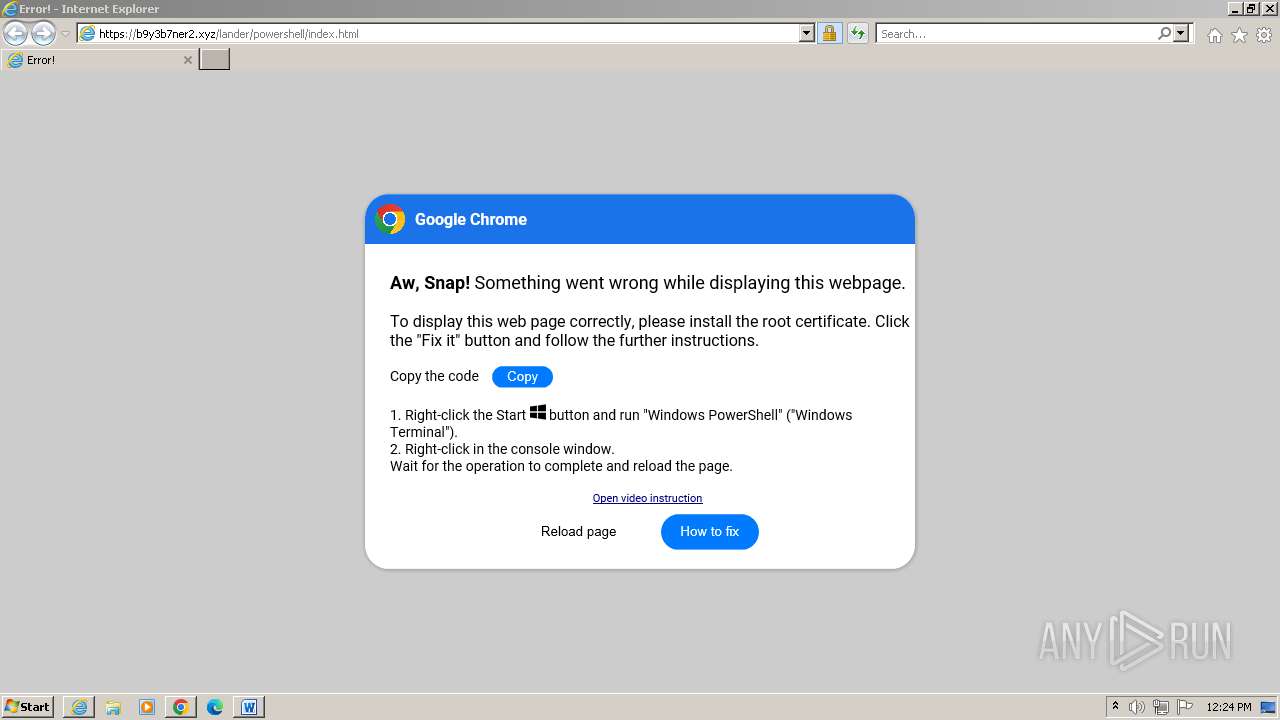Open the Home page icon
Screen dimensions: 1280x720
click(x=1214, y=35)
